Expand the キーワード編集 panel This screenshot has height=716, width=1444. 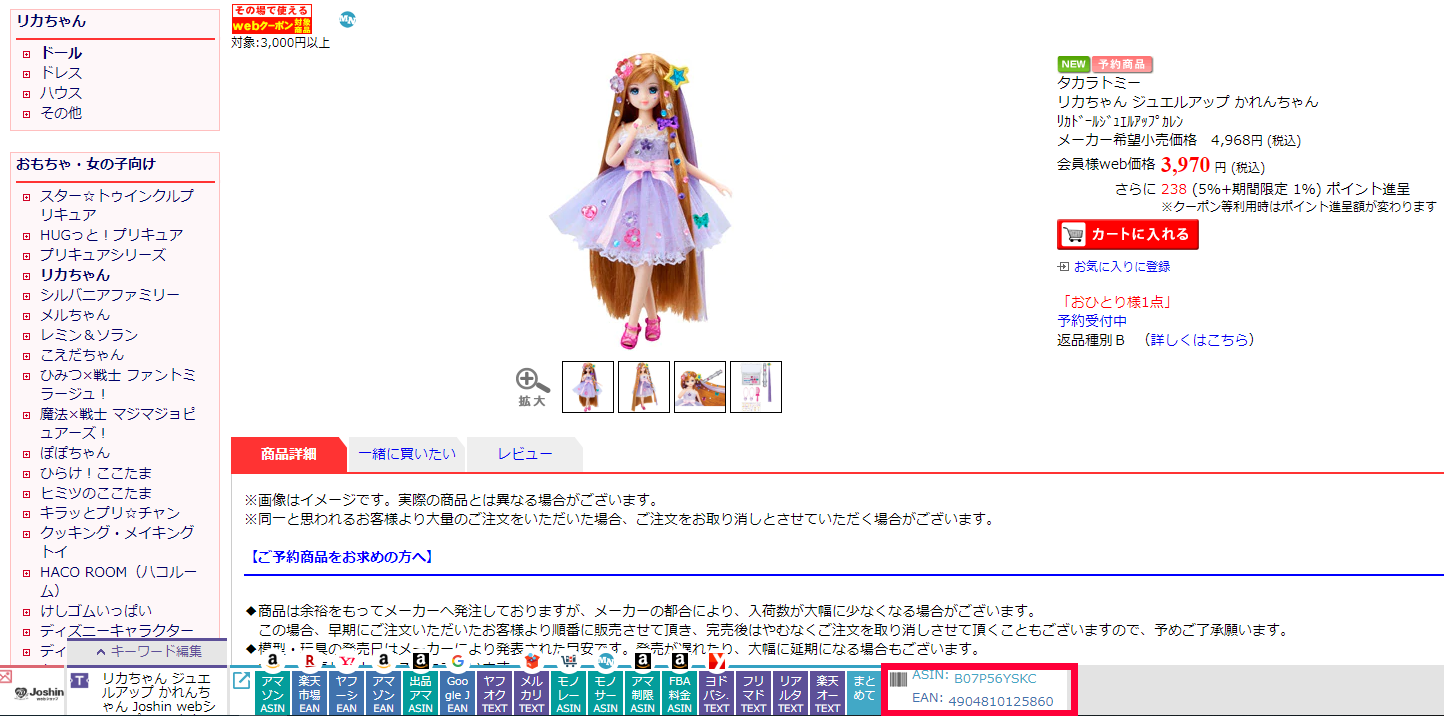pyautogui.click(x=148, y=652)
